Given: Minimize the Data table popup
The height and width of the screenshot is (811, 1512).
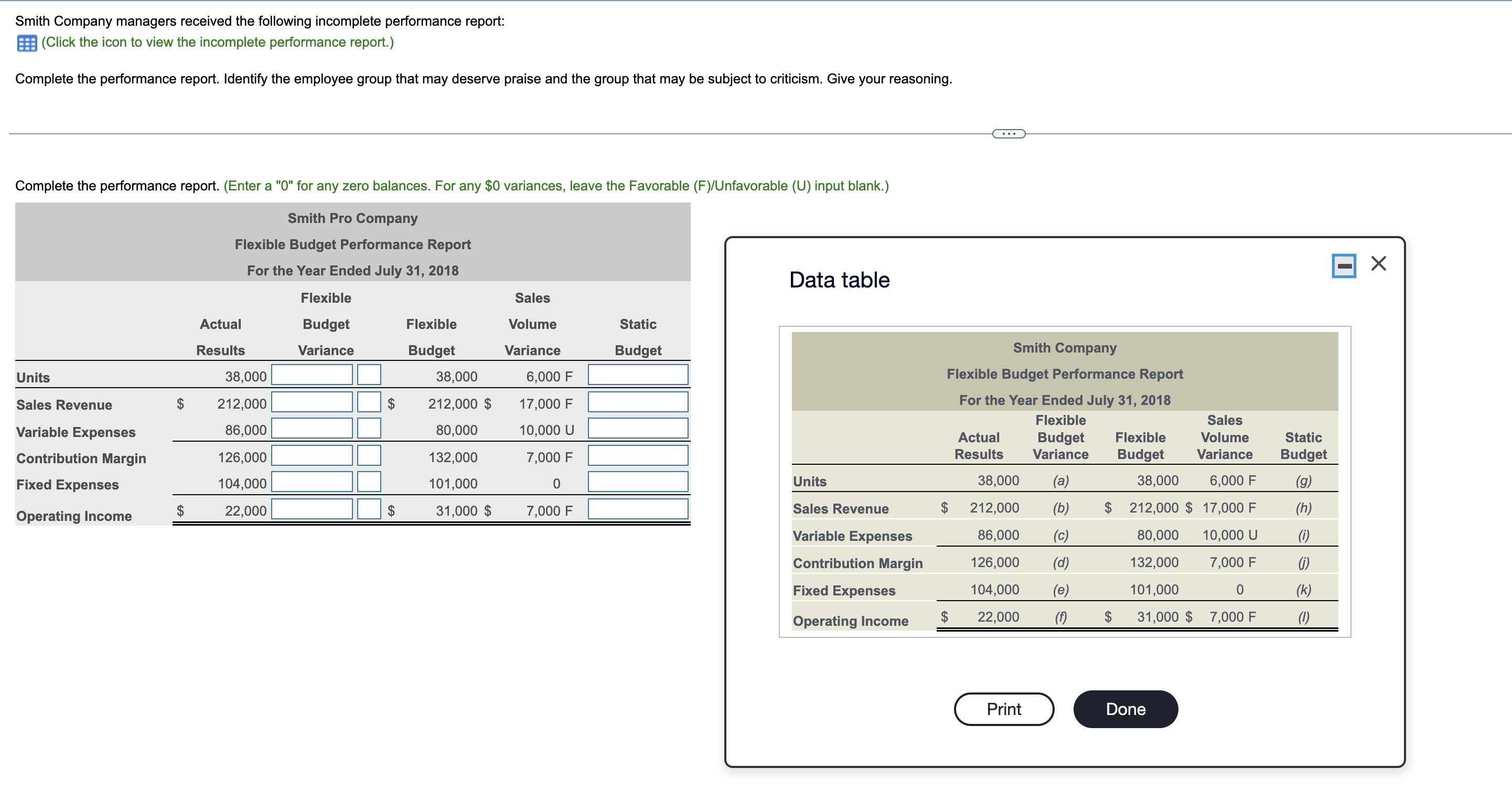Looking at the screenshot, I should click(x=1344, y=265).
